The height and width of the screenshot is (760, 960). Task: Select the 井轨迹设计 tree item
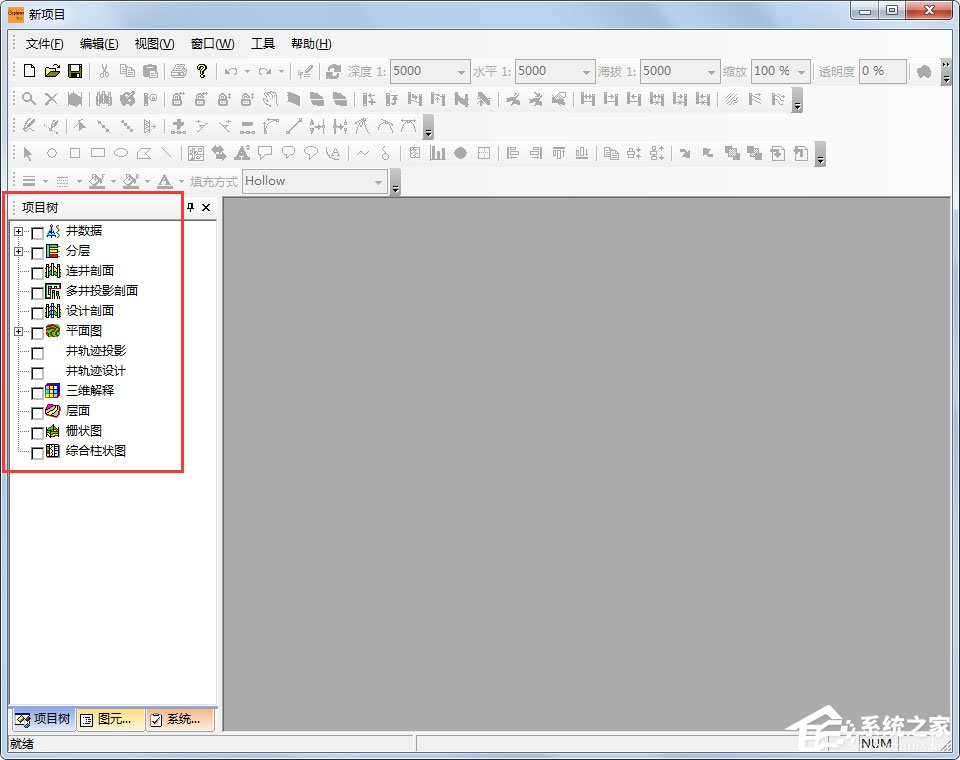coord(96,371)
